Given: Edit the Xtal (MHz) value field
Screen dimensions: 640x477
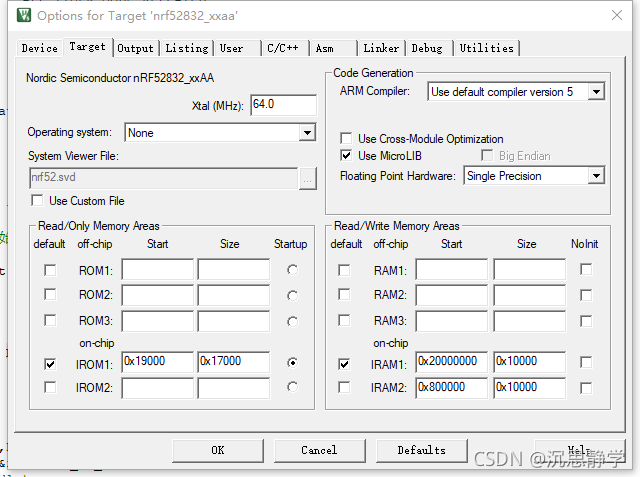Looking at the screenshot, I should click(283, 105).
